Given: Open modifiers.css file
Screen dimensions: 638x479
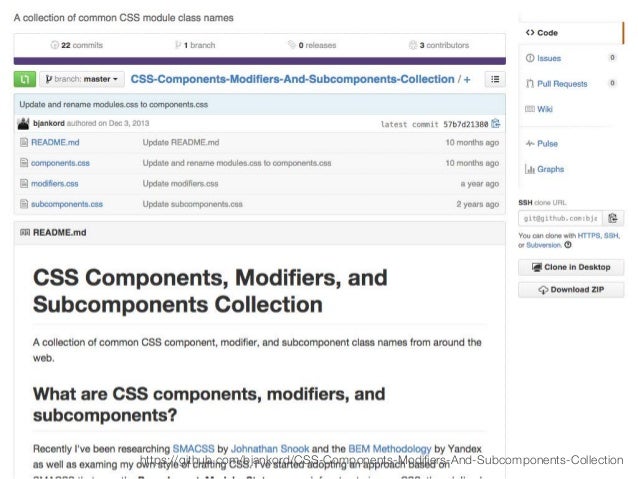Looking at the screenshot, I should (55, 184).
